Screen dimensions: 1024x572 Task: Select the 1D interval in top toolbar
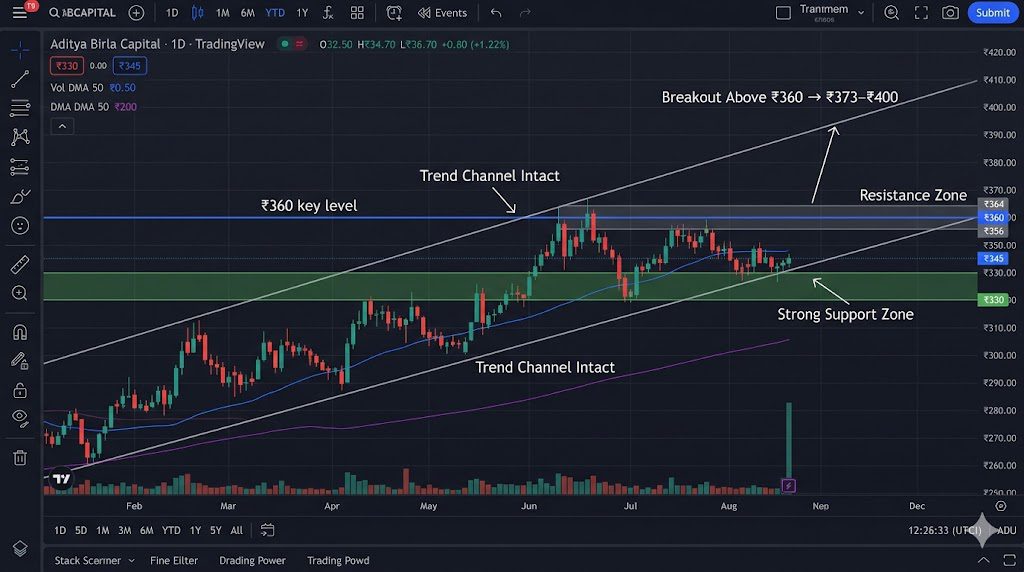click(x=172, y=12)
